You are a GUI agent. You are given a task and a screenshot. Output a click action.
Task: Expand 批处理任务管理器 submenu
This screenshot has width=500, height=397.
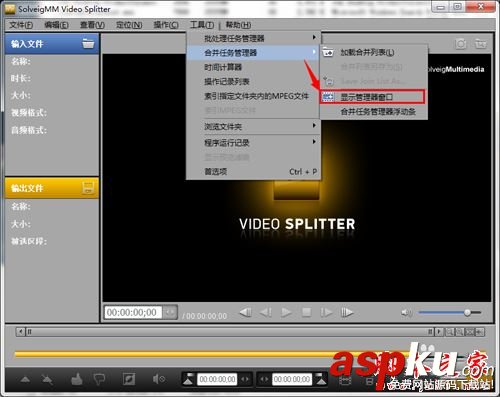[253, 38]
